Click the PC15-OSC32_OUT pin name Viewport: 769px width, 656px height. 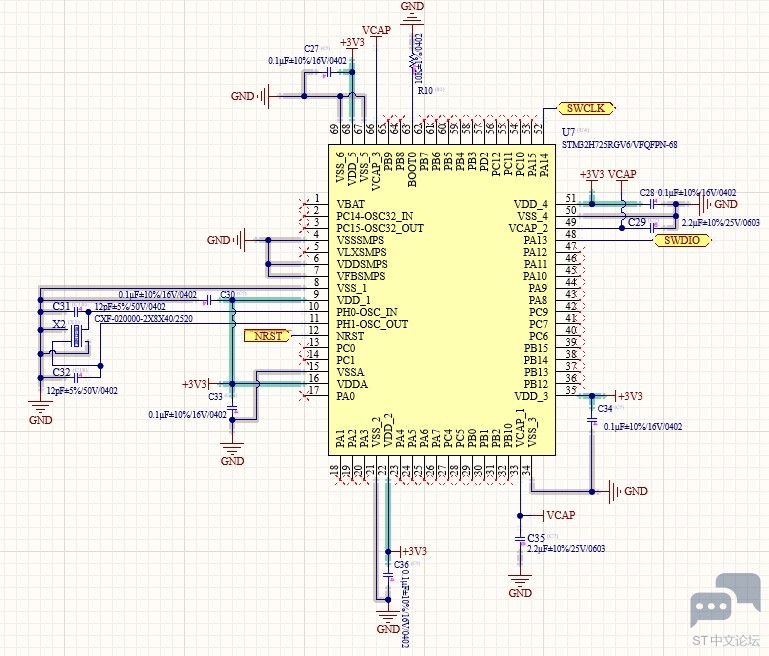click(380, 228)
